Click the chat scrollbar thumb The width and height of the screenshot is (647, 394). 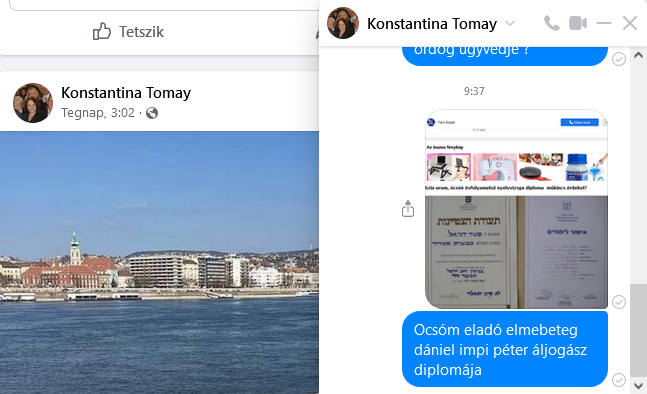tap(638, 330)
